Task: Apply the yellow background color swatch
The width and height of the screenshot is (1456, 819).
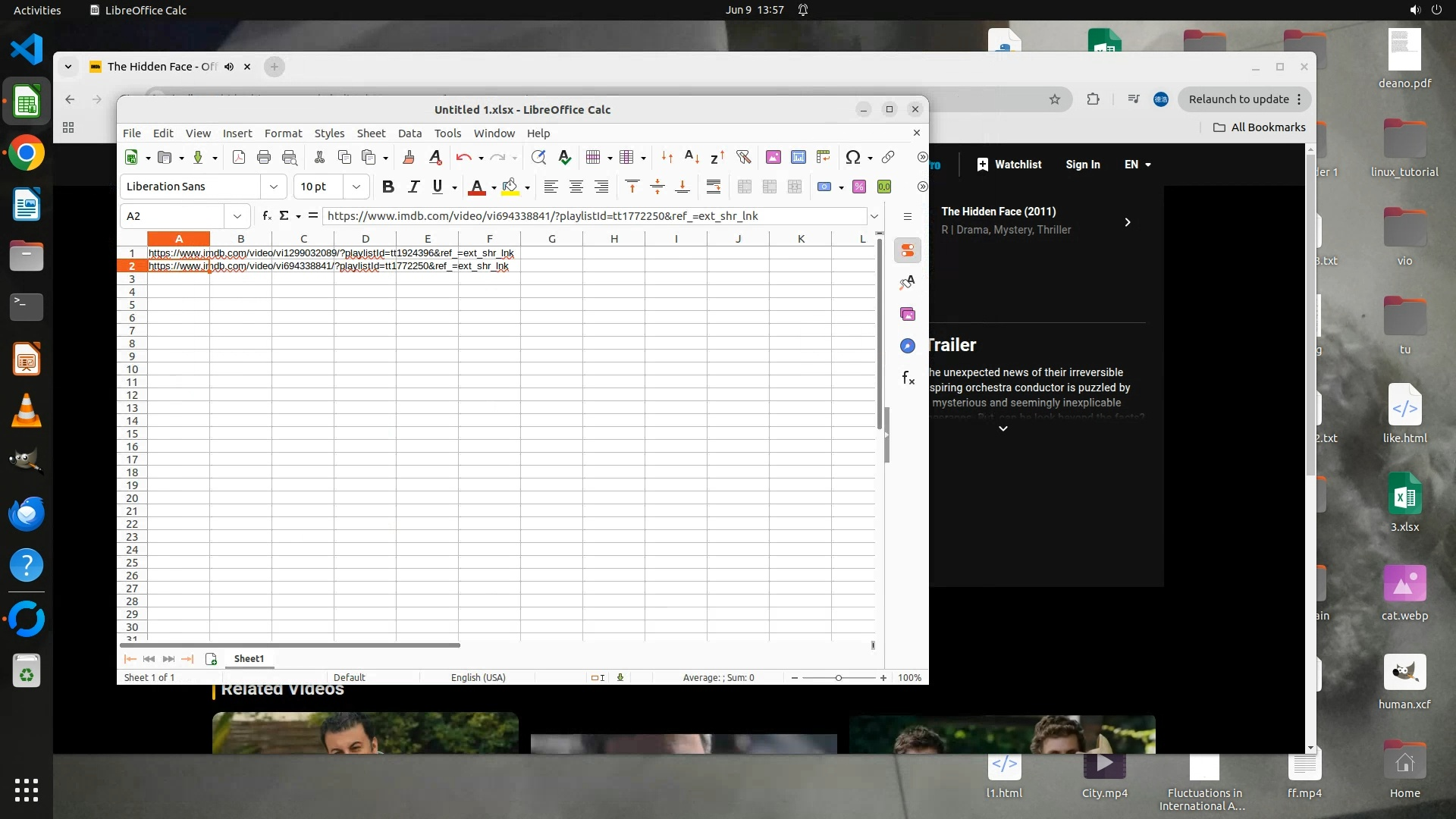Action: tap(510, 187)
